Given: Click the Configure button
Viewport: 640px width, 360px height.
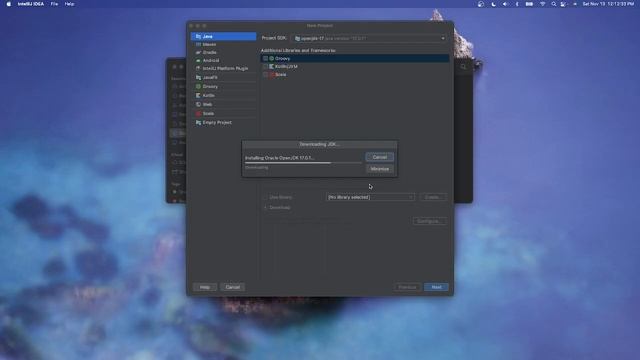Looking at the screenshot, I should (x=429, y=221).
